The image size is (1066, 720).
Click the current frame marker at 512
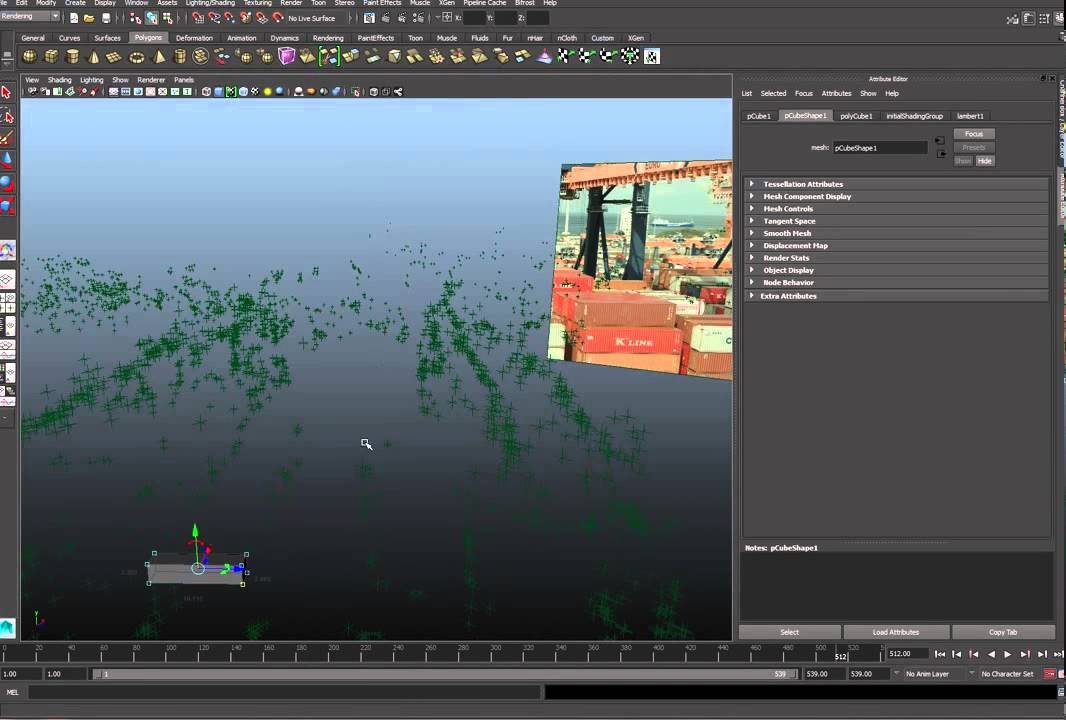[x=840, y=655]
